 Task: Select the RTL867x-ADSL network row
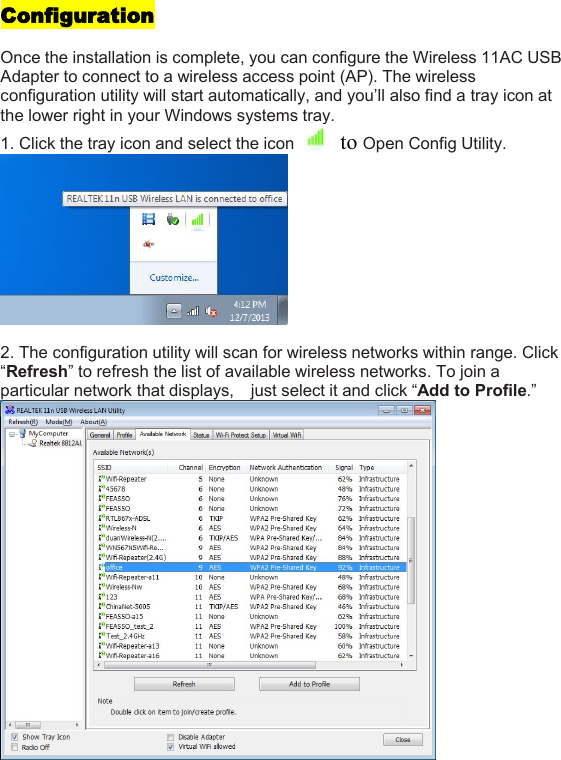pyautogui.click(x=250, y=518)
